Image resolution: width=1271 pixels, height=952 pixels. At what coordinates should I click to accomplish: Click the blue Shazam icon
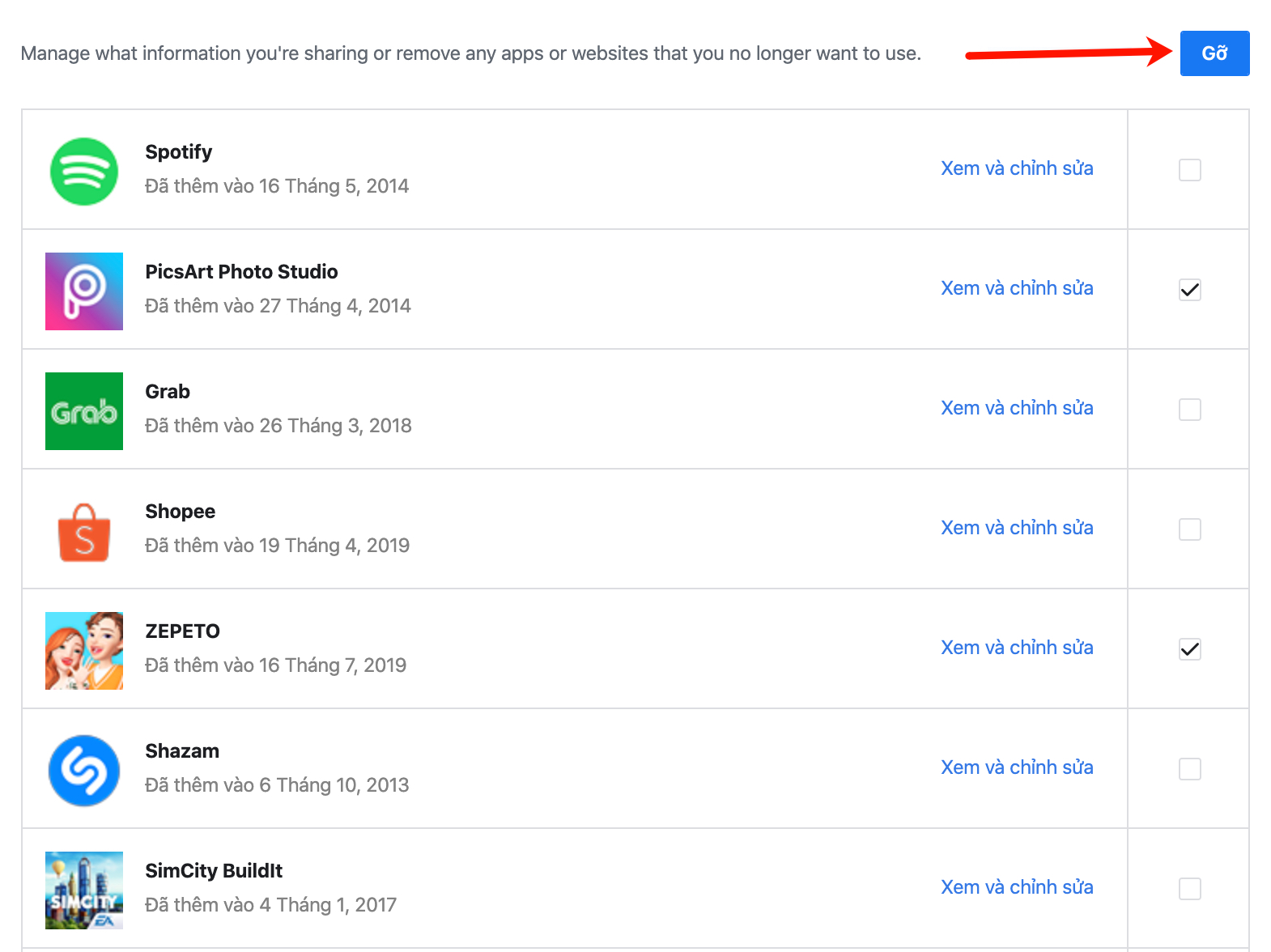point(84,771)
